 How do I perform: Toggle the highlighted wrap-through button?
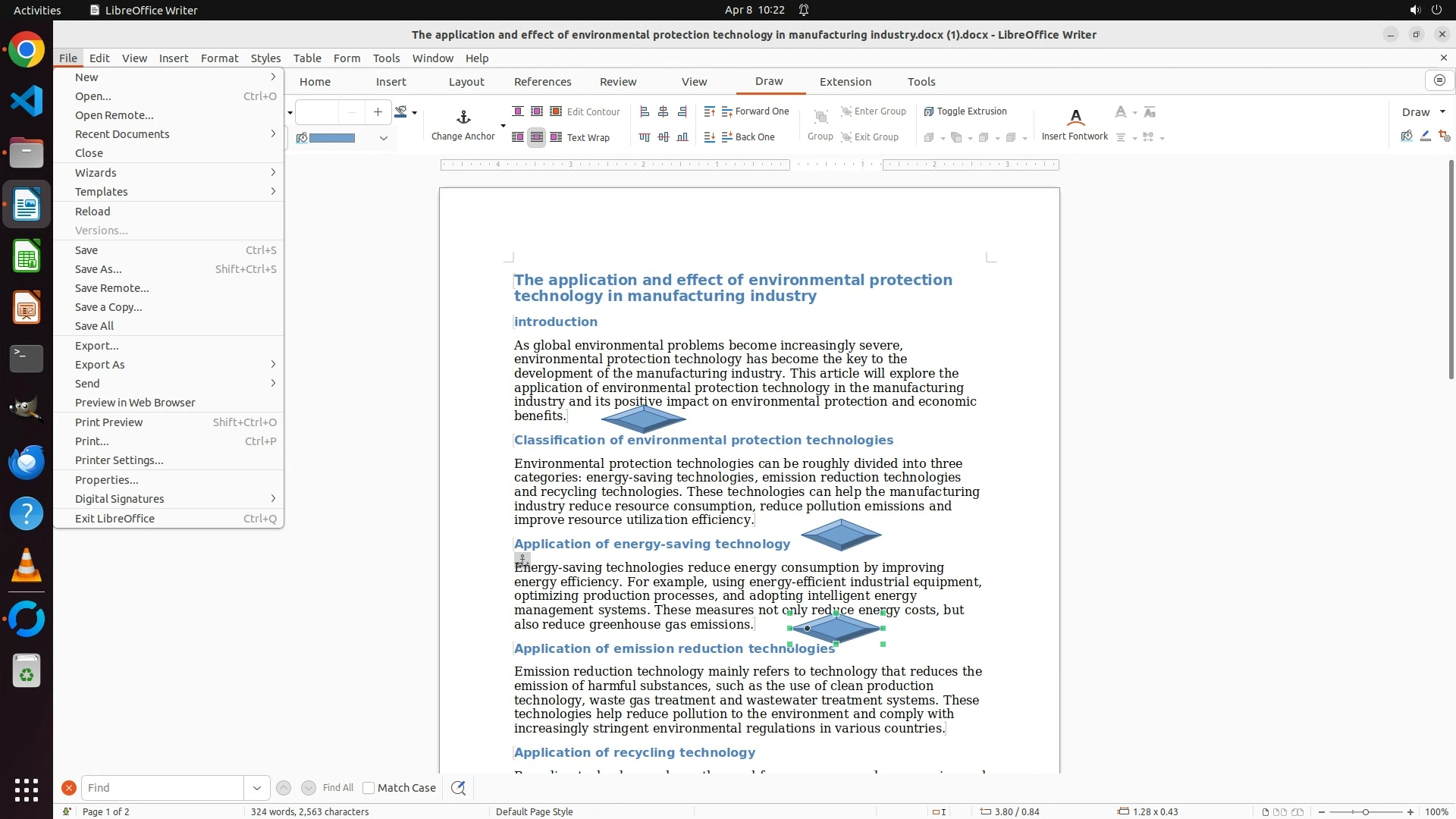point(536,137)
